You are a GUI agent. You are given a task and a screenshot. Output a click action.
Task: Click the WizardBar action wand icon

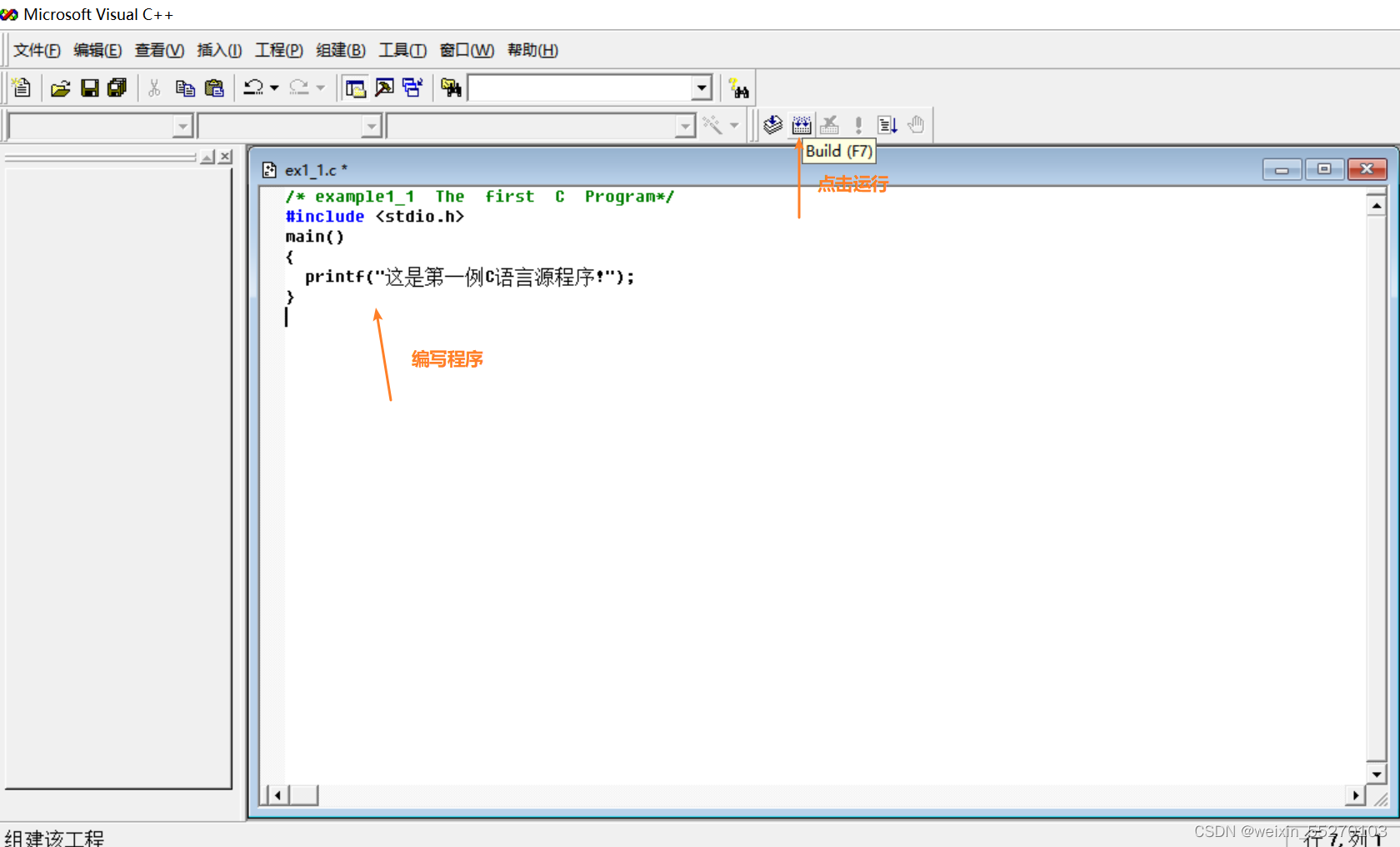pos(712,125)
